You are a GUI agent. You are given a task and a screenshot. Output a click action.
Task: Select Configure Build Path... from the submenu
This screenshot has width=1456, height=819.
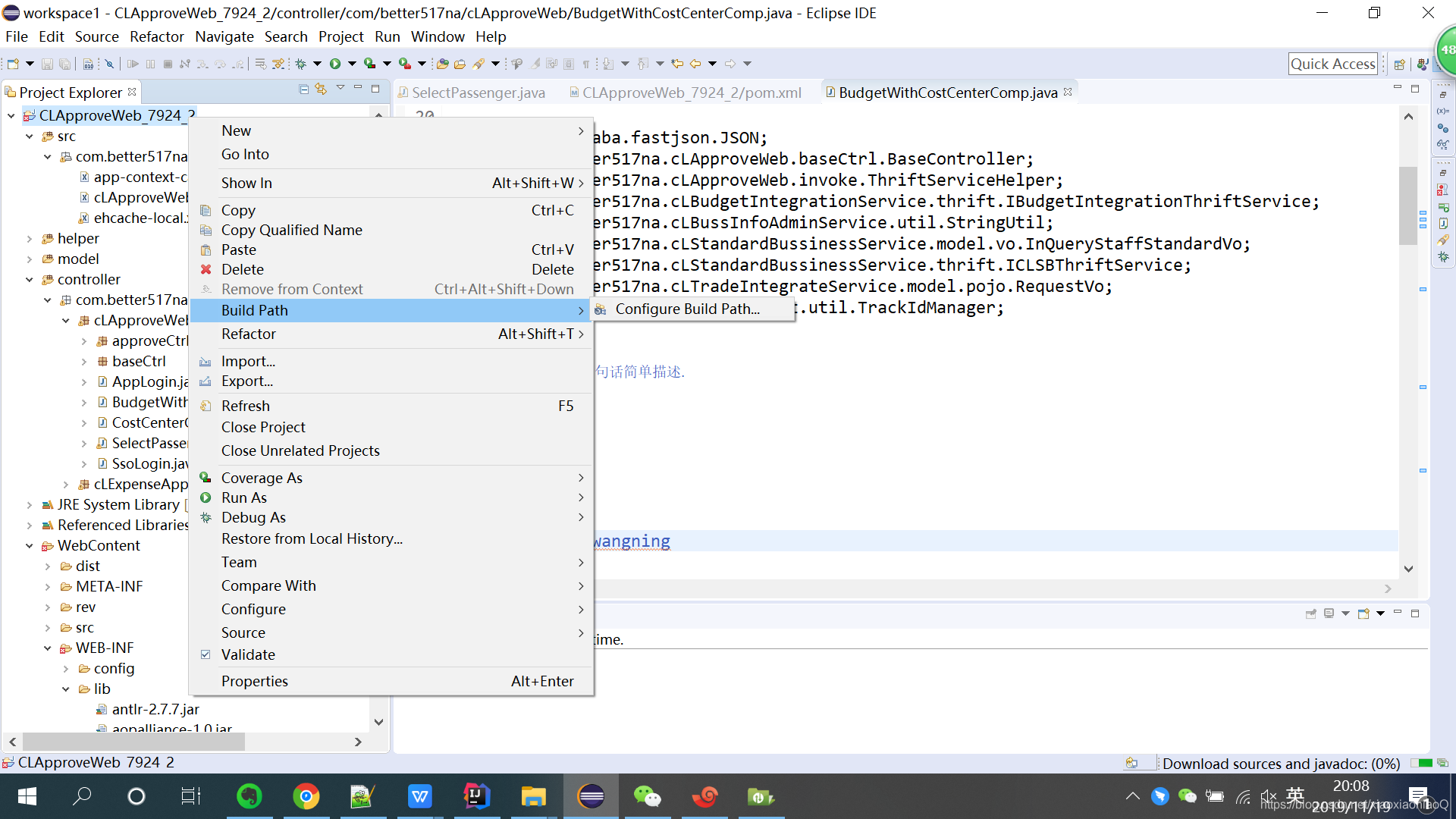(686, 309)
